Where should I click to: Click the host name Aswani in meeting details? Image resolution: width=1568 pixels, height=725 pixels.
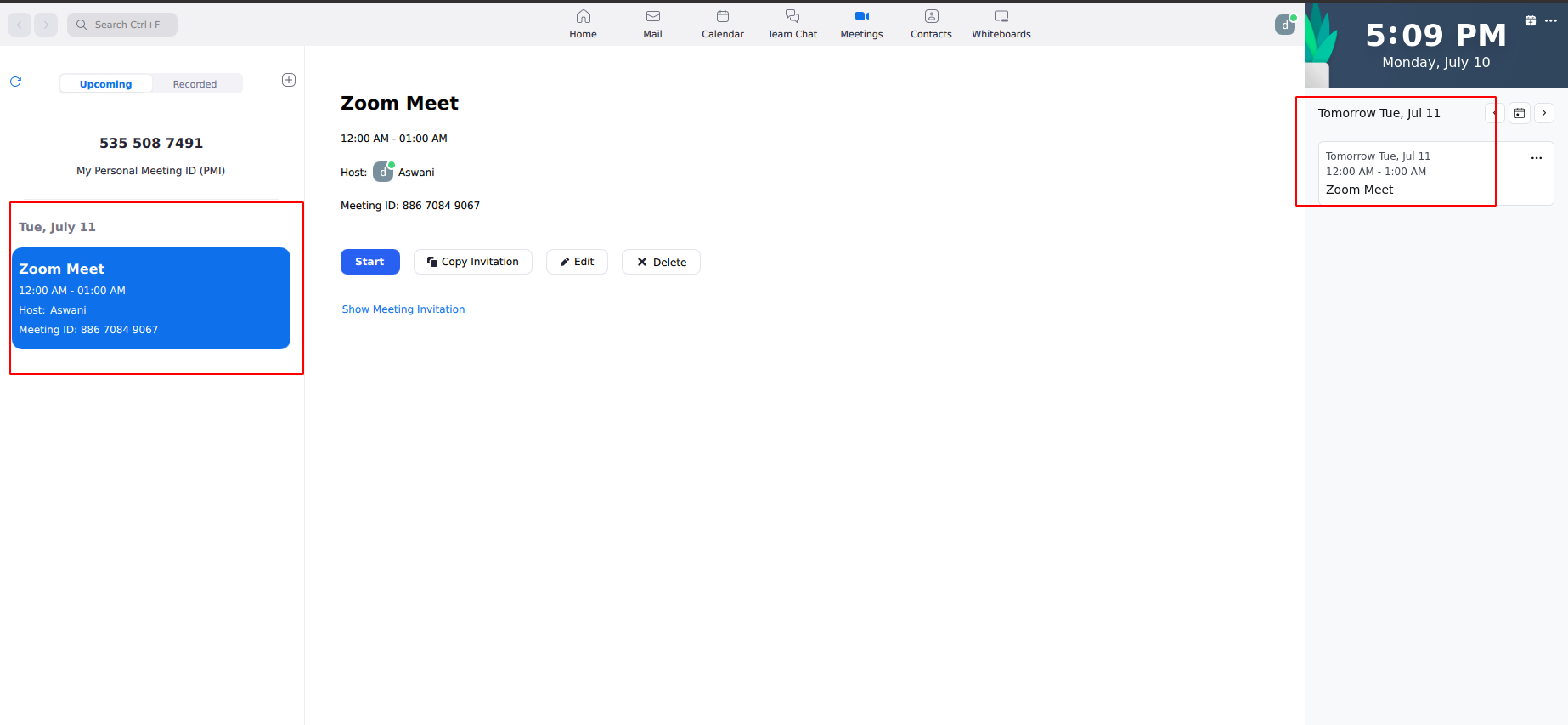click(x=416, y=173)
